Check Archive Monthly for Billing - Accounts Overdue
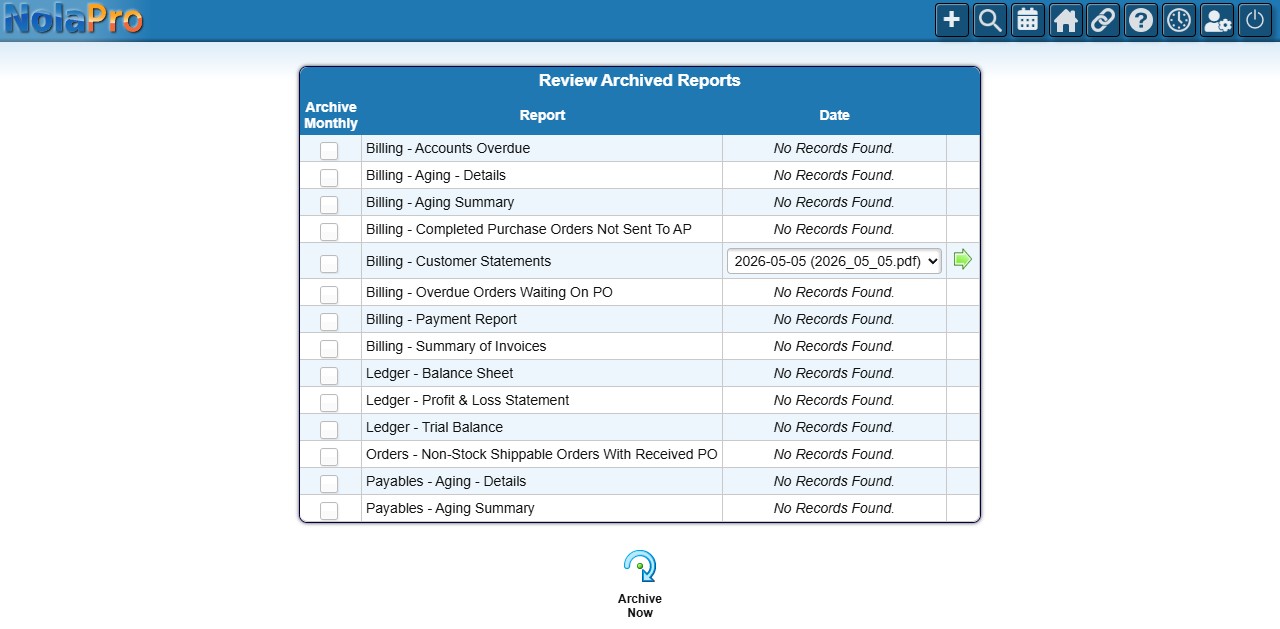 tap(329, 151)
